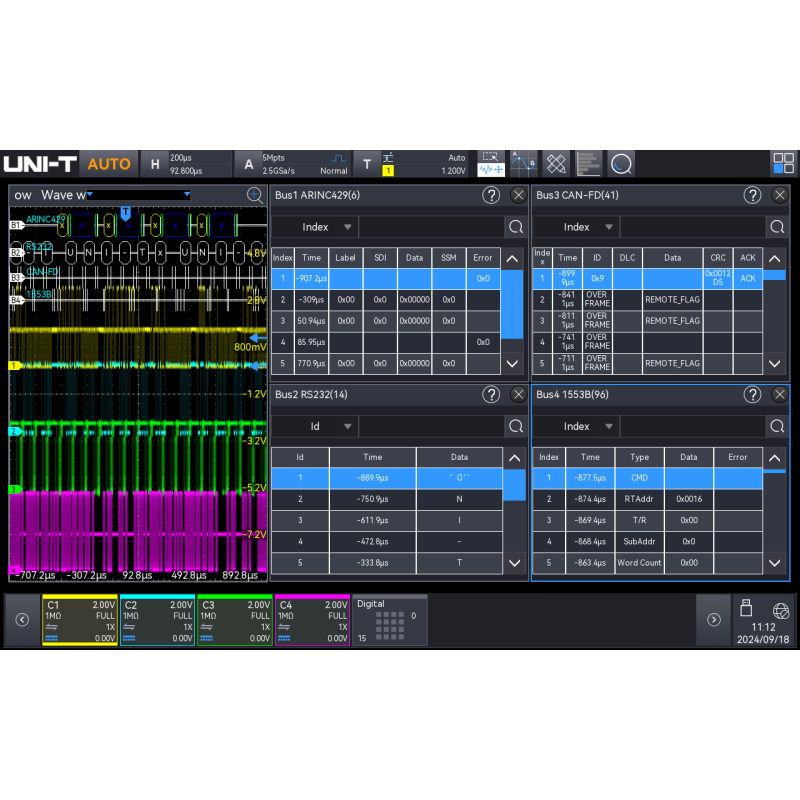Click the CRC column header in Bus3
This screenshot has height=800, width=800.
(718, 258)
